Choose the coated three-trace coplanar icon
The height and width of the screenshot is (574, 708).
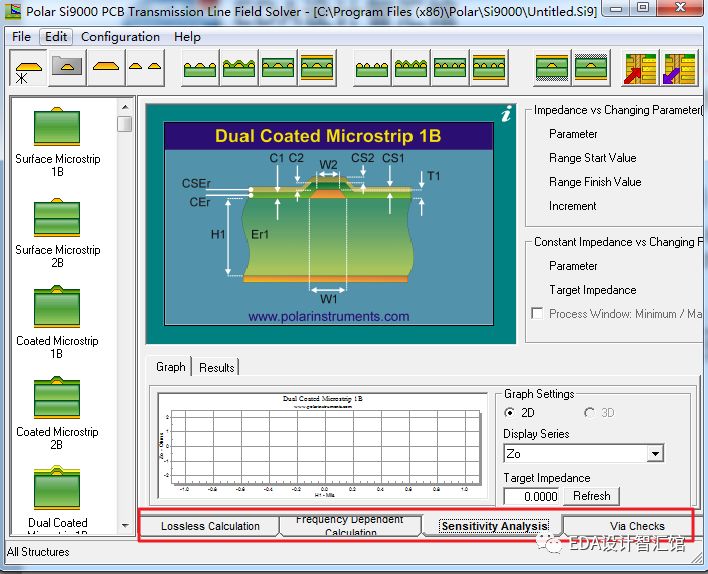coord(239,69)
